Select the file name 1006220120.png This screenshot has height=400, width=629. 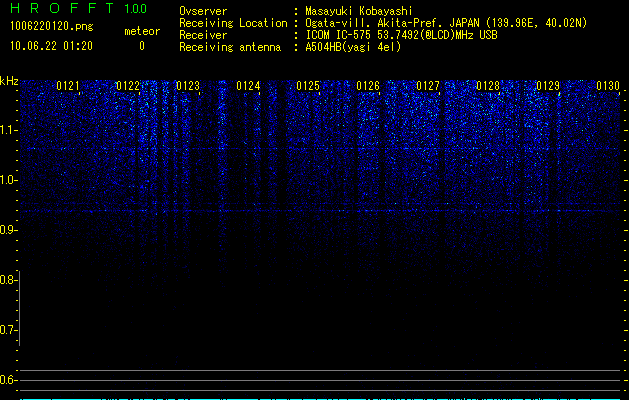(52, 26)
